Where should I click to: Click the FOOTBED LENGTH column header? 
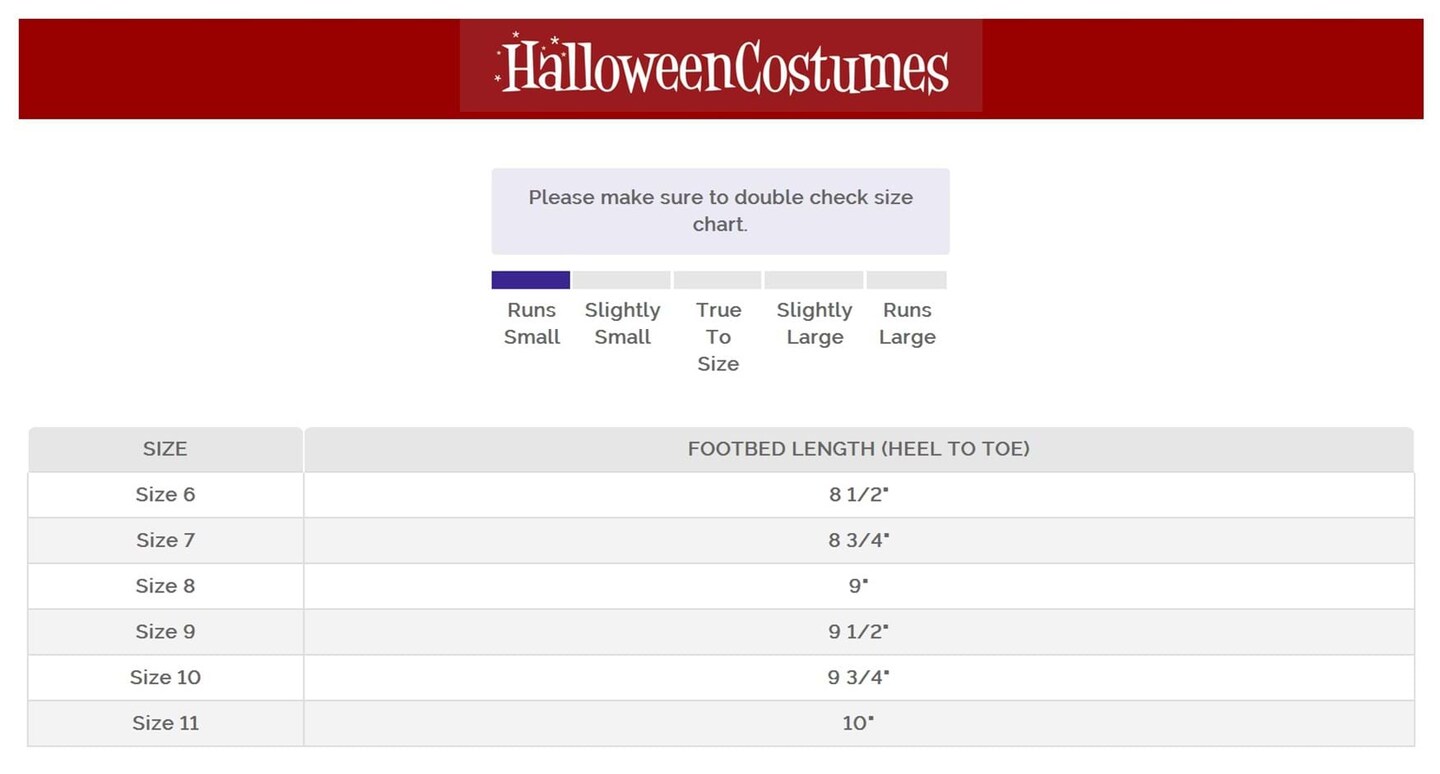pos(858,449)
